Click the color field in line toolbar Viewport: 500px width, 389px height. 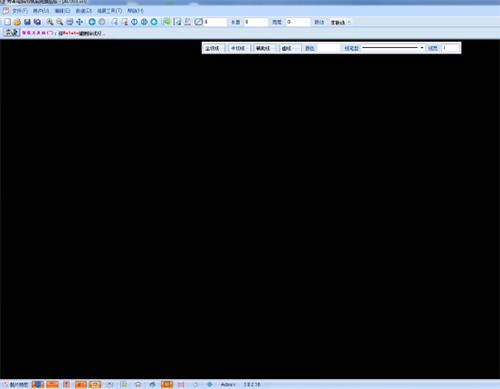(x=328, y=48)
